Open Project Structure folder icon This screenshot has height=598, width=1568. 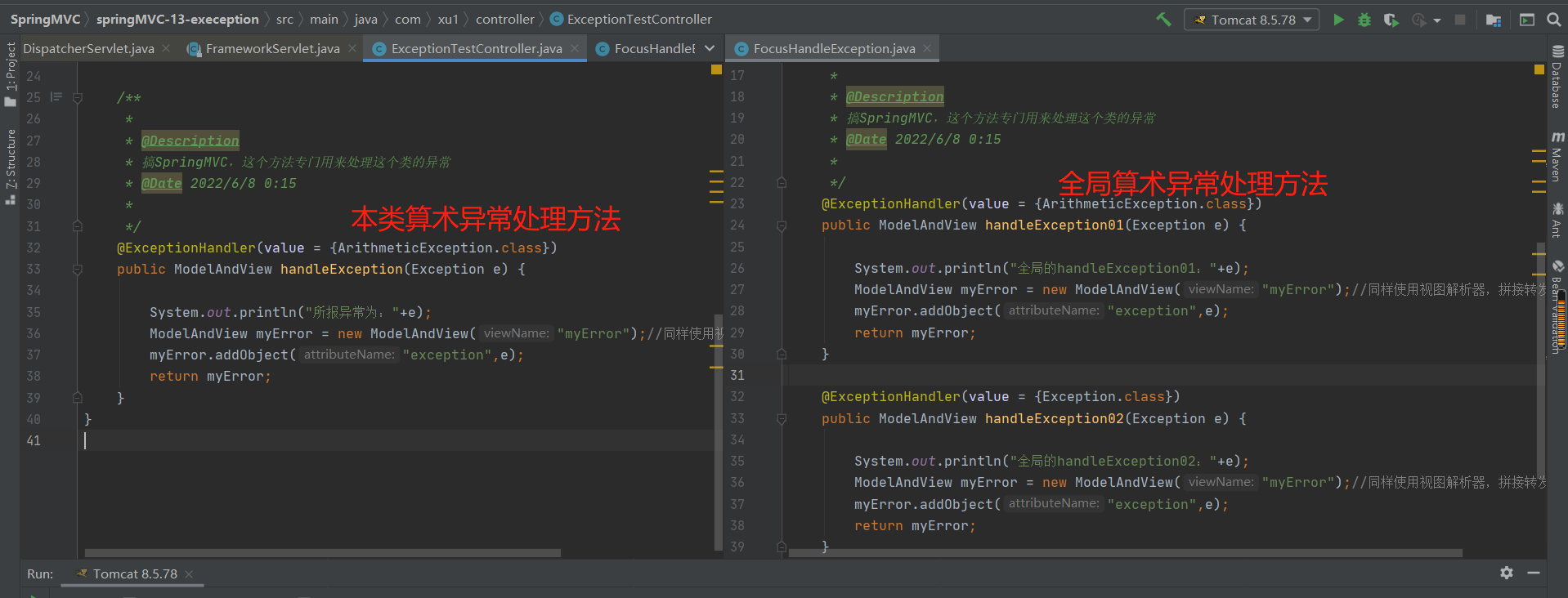coord(1494,20)
